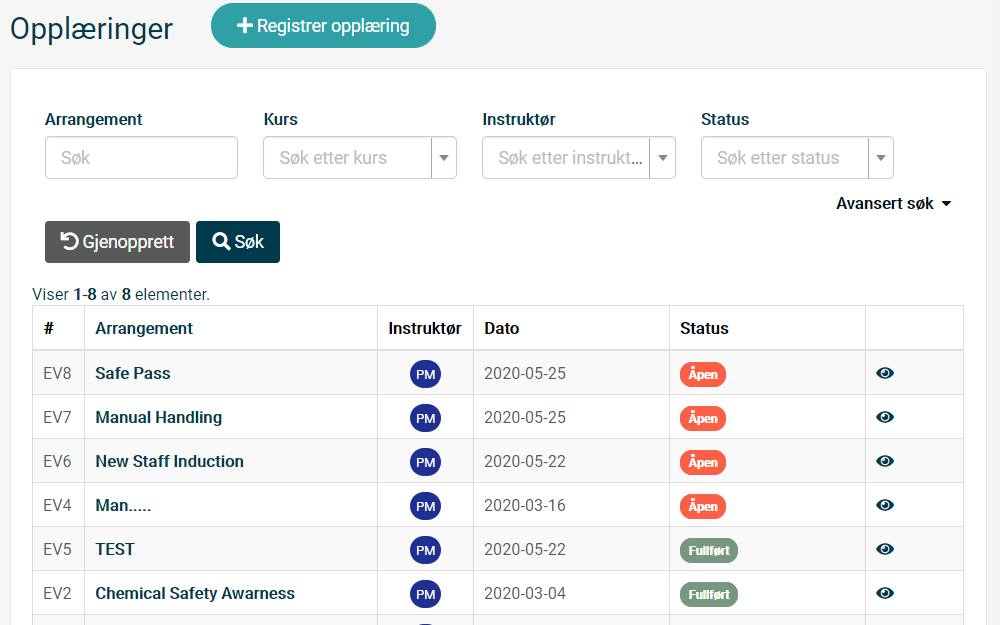Click the Status column header in the table
Image resolution: width=1000 pixels, height=625 pixels.
(x=704, y=328)
